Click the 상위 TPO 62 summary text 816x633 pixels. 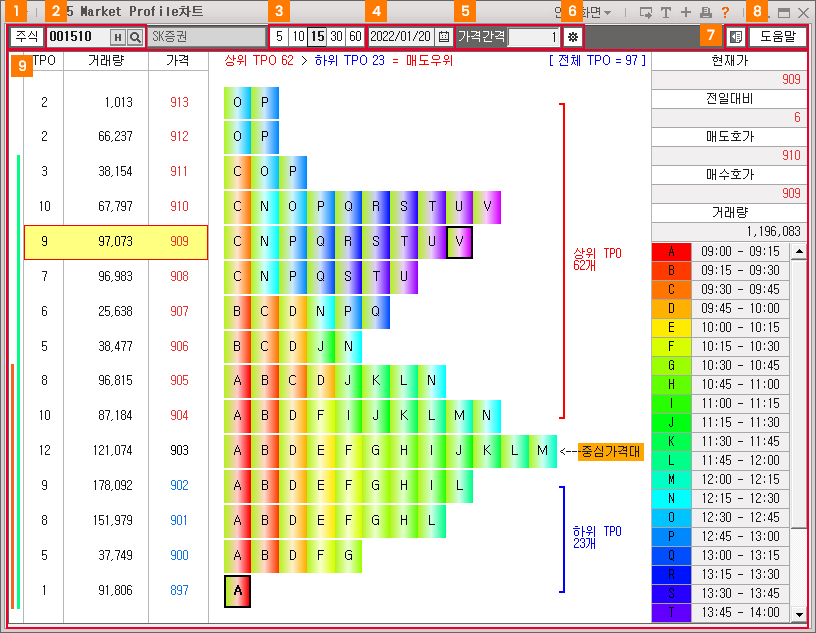[259, 61]
